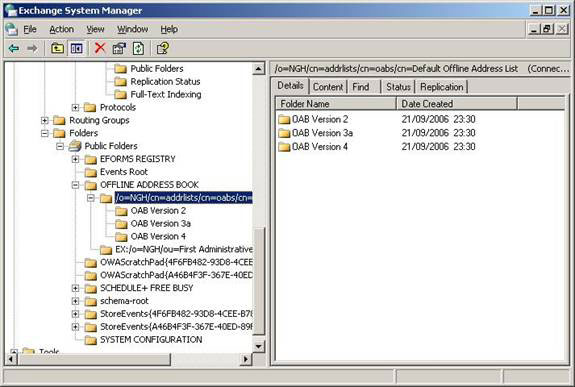Click the Routing Groups folder icon
Viewport: 575px width, 387px height.
coord(59,120)
